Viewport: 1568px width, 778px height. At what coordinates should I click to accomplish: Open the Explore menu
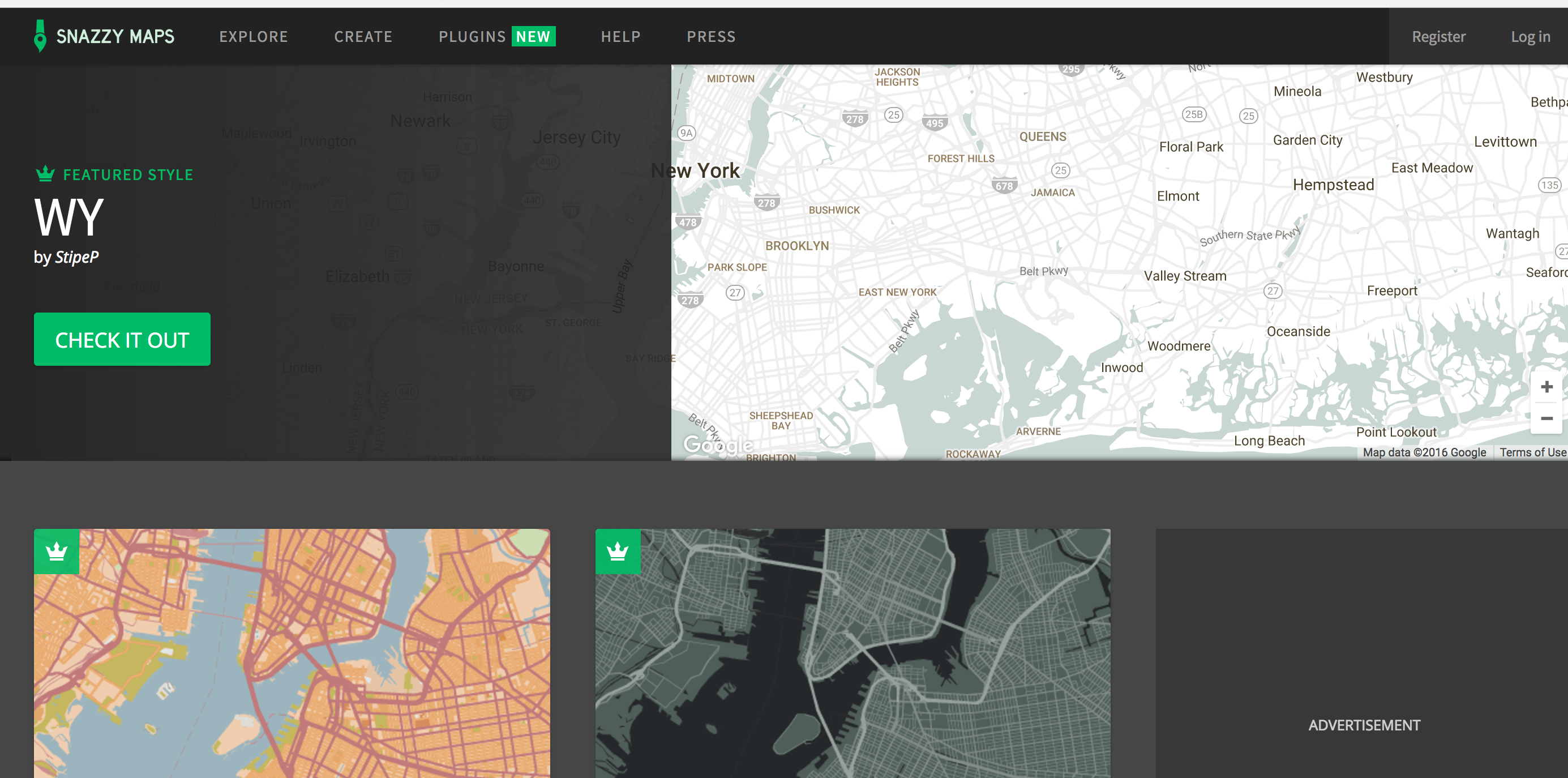tap(253, 37)
